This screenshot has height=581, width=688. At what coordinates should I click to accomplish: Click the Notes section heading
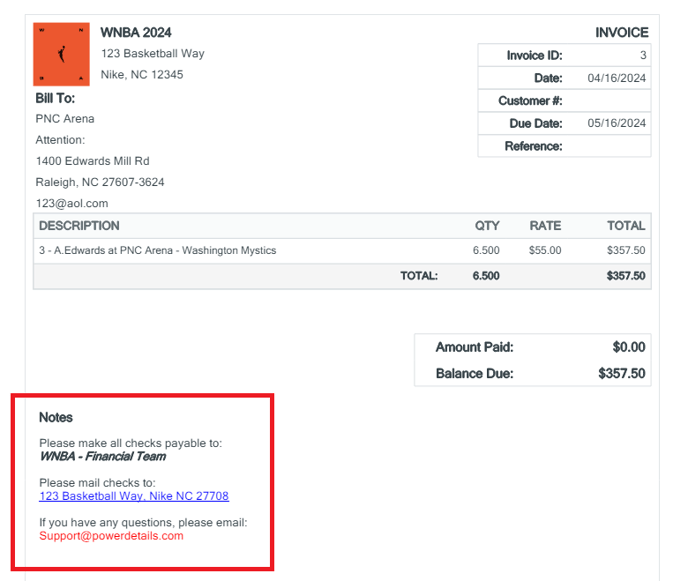click(56, 418)
